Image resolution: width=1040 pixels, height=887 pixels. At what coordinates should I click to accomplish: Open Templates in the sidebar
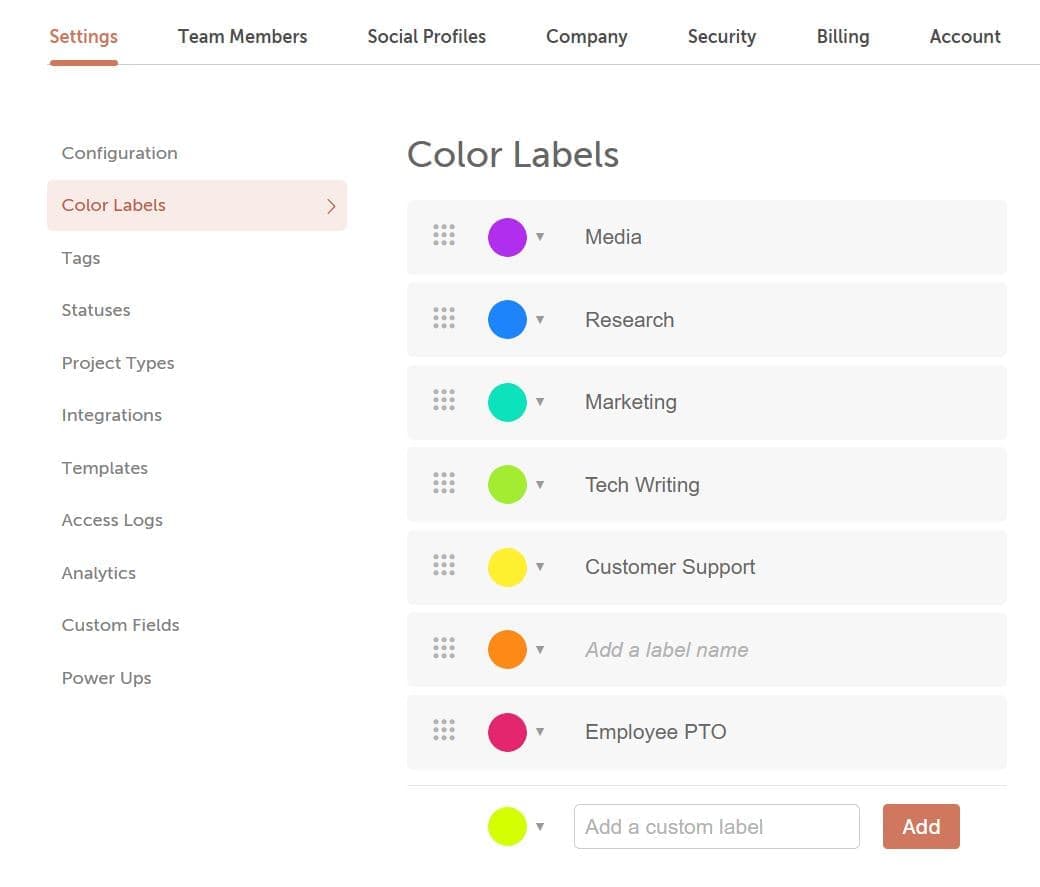[105, 468]
